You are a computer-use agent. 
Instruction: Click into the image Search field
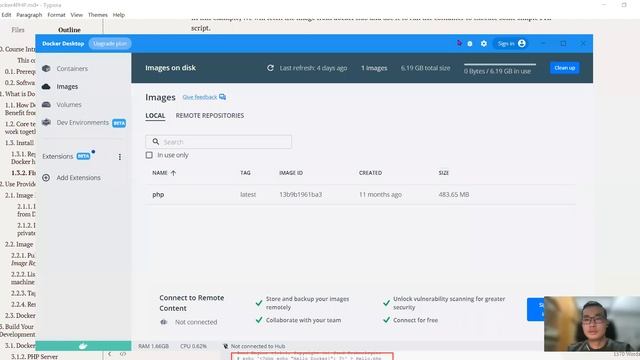pyautogui.click(x=219, y=142)
